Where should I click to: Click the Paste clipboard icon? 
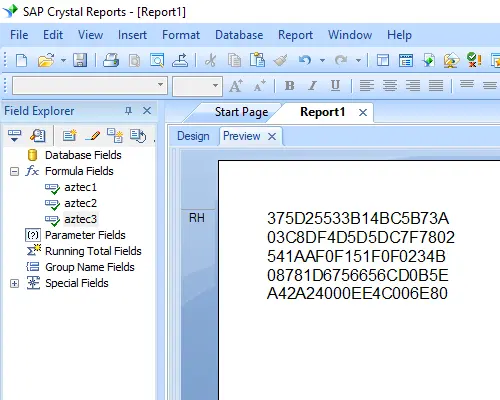[x=258, y=60]
